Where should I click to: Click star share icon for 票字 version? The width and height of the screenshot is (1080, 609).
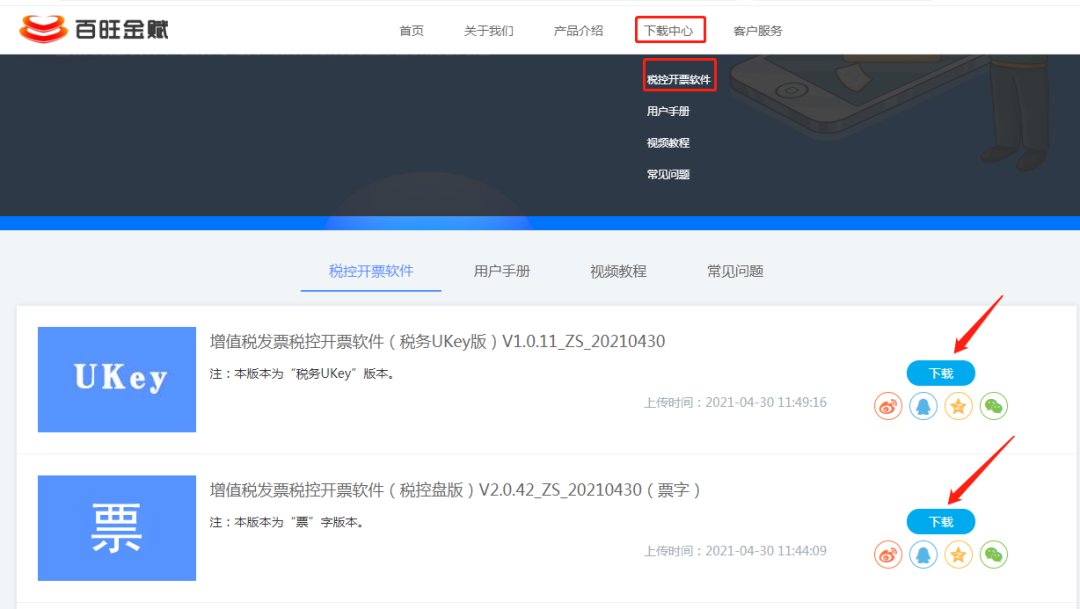point(958,555)
